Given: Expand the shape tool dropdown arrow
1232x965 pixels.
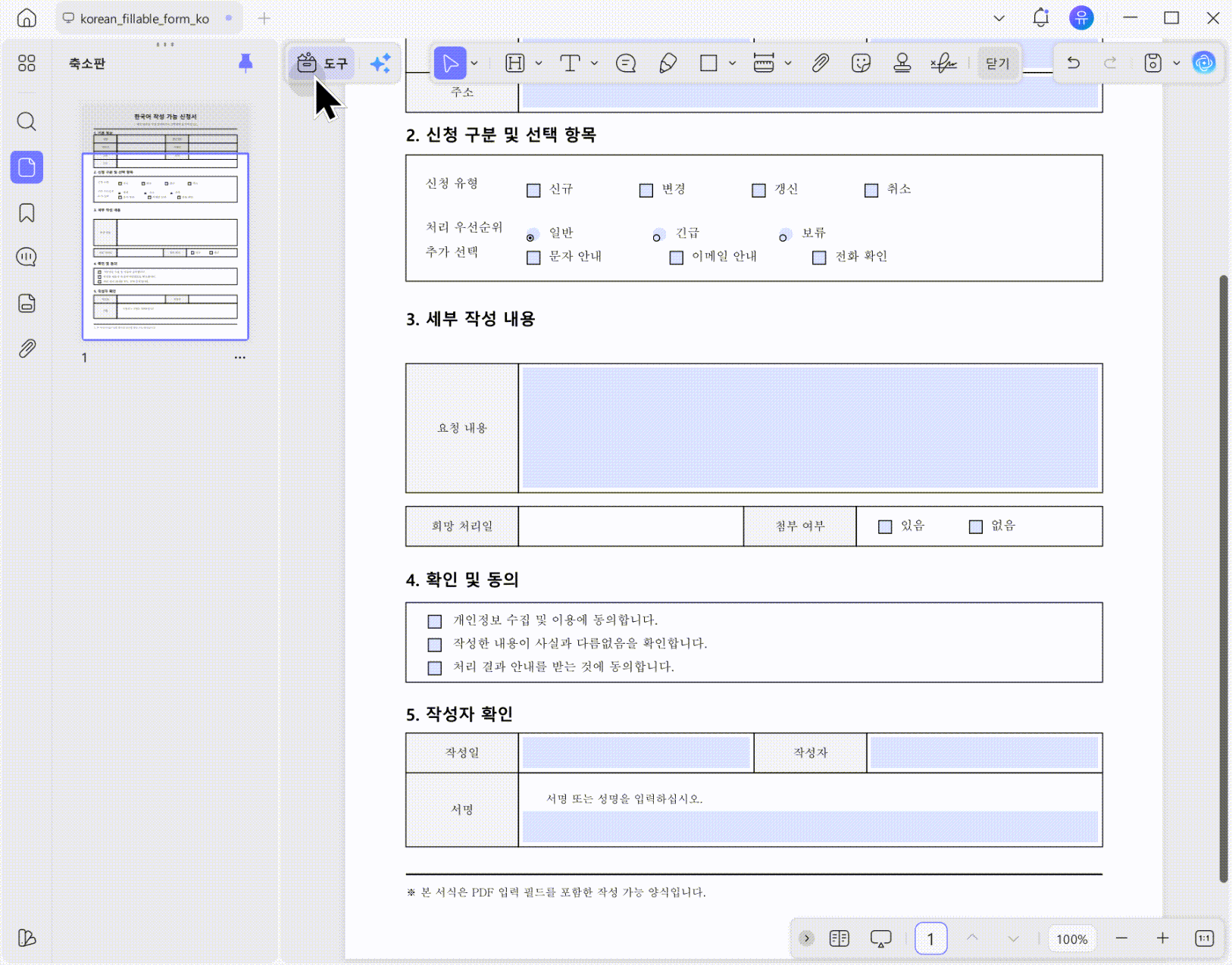Looking at the screenshot, I should click(x=732, y=63).
